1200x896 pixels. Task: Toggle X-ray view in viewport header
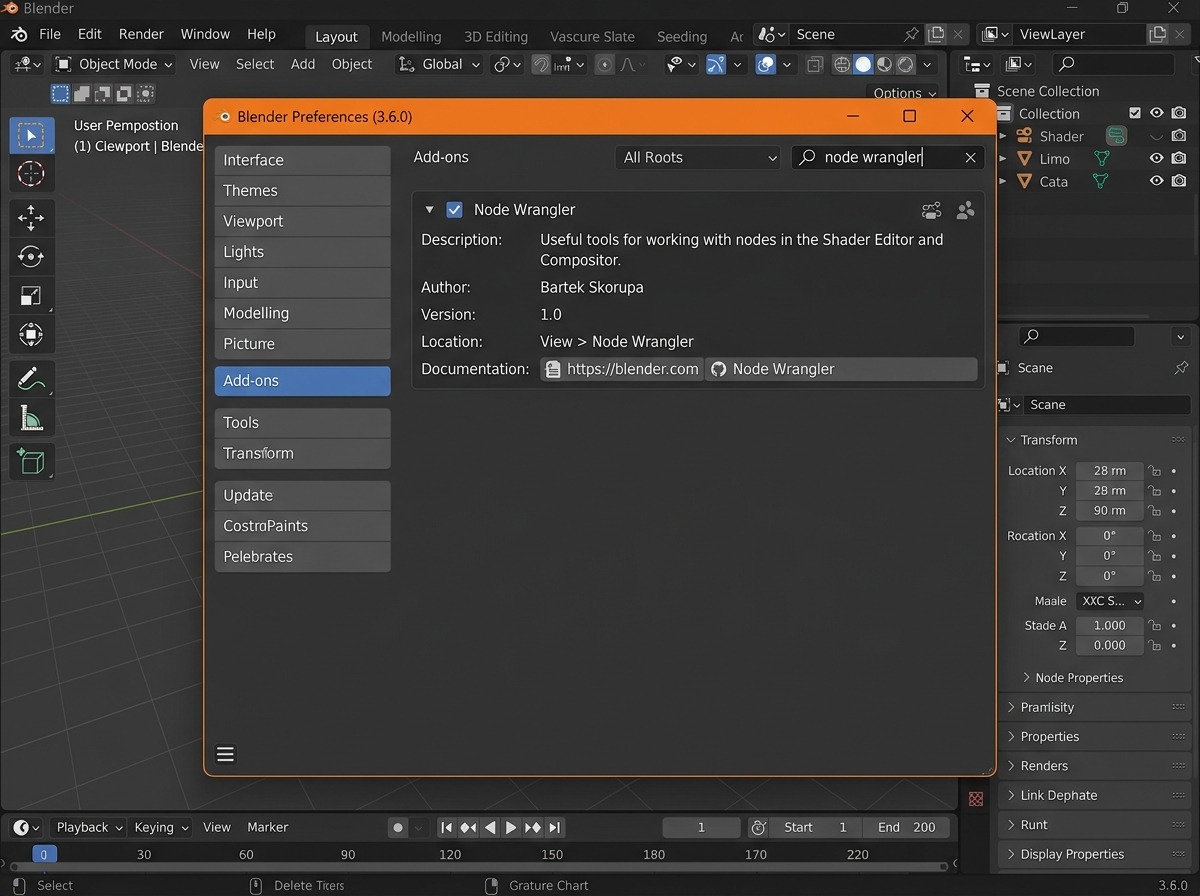[x=815, y=64]
